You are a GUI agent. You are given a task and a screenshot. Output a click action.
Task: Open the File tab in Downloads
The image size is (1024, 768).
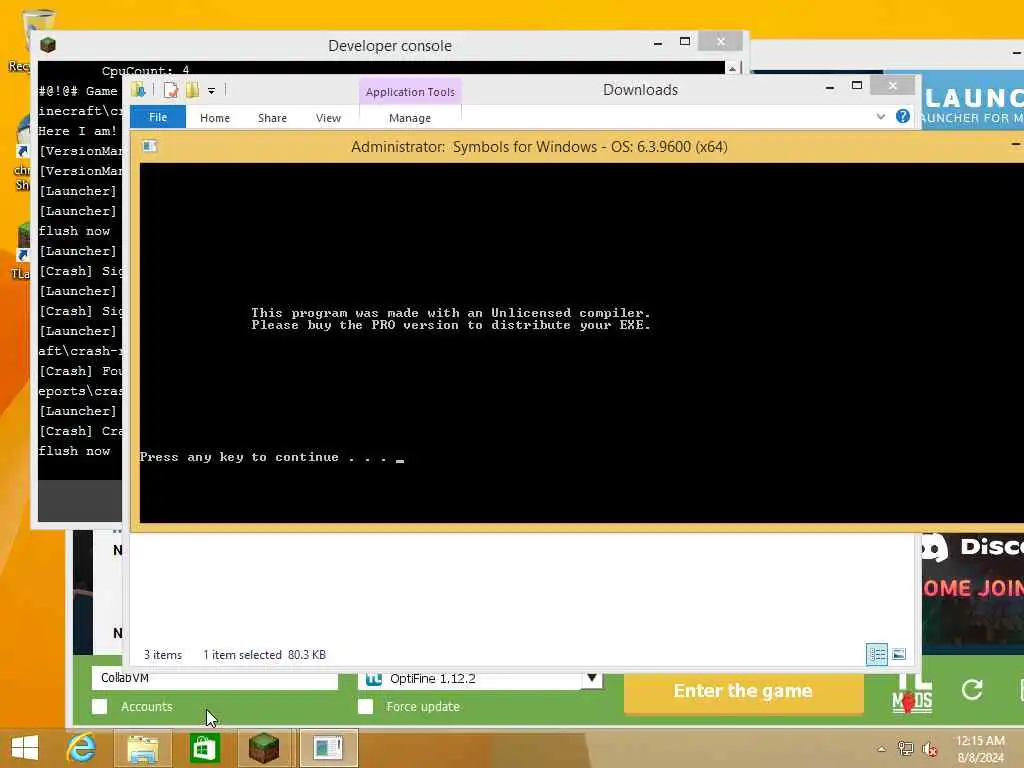click(x=158, y=117)
